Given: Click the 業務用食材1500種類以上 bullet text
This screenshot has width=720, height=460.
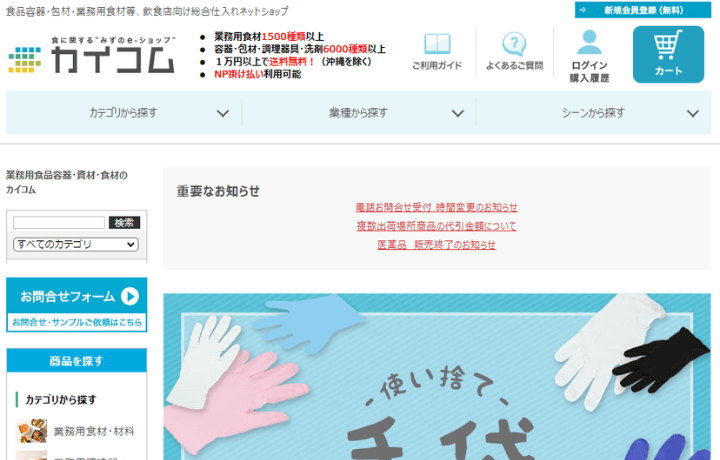Looking at the screenshot, I should pos(269,36).
